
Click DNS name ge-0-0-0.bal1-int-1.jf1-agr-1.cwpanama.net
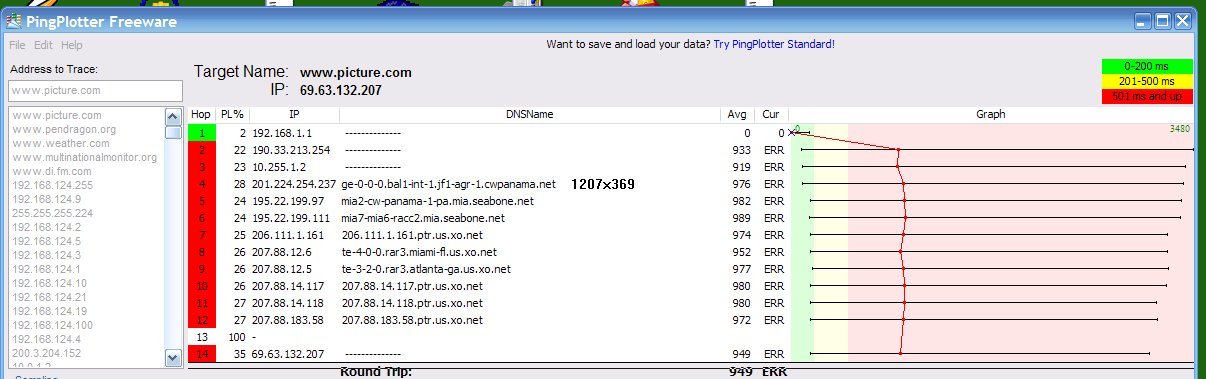point(448,184)
